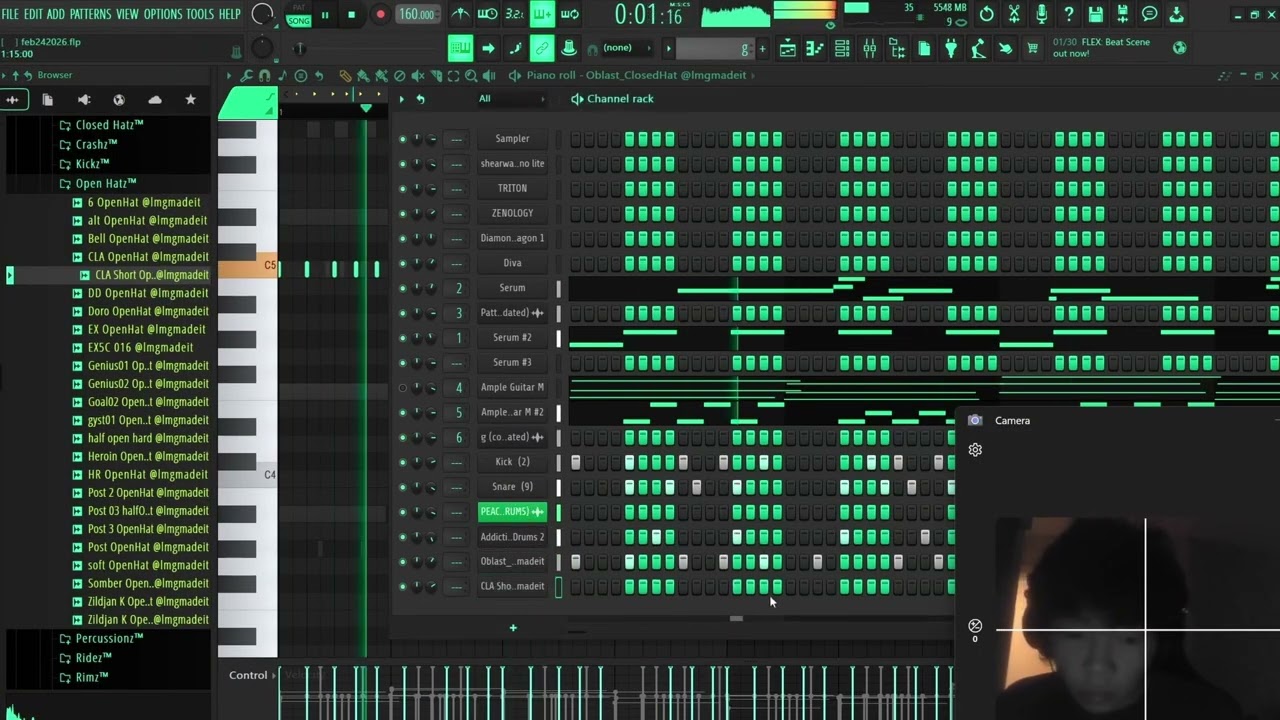The image size is (1280, 720).
Task: Mute the Sampler channel
Action: tap(402, 139)
